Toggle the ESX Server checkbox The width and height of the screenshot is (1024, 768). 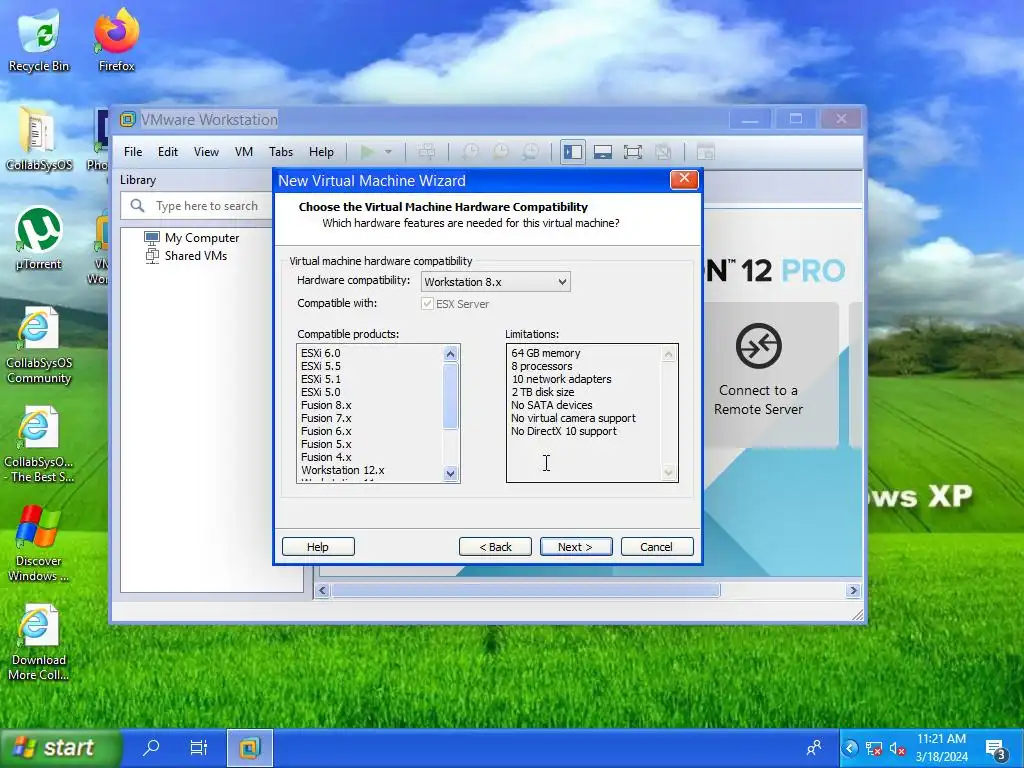427,304
